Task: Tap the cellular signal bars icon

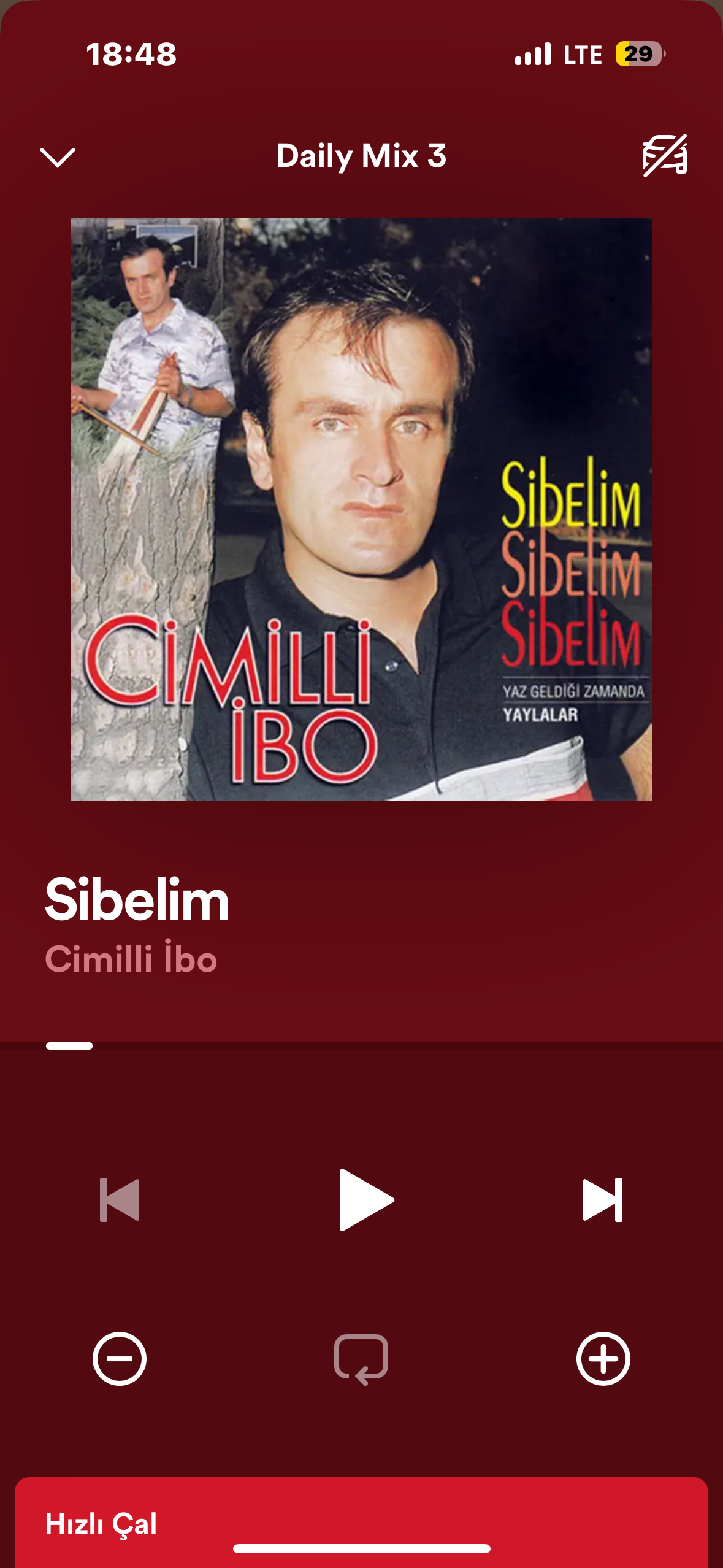Action: 533,54
